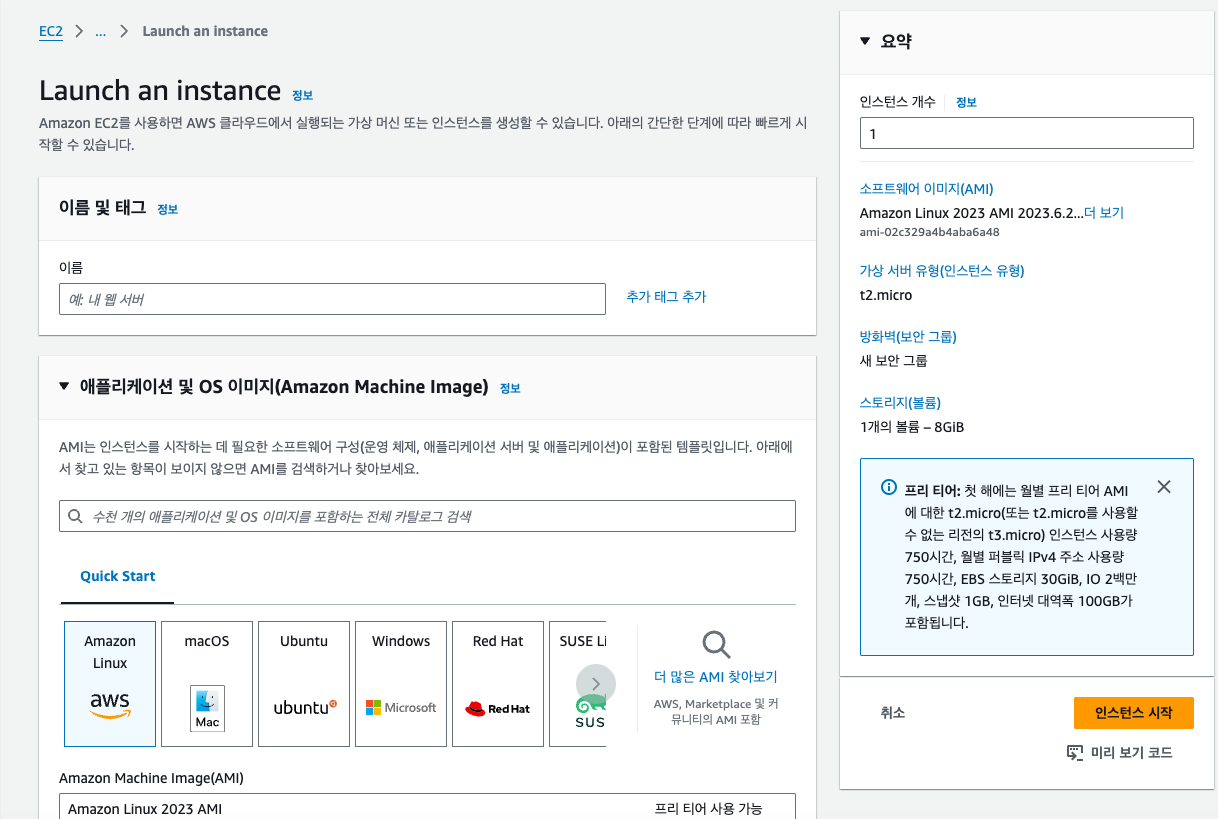The height and width of the screenshot is (819, 1218).
Task: Expand the breadcrumb ellipsis
Action: (x=100, y=31)
